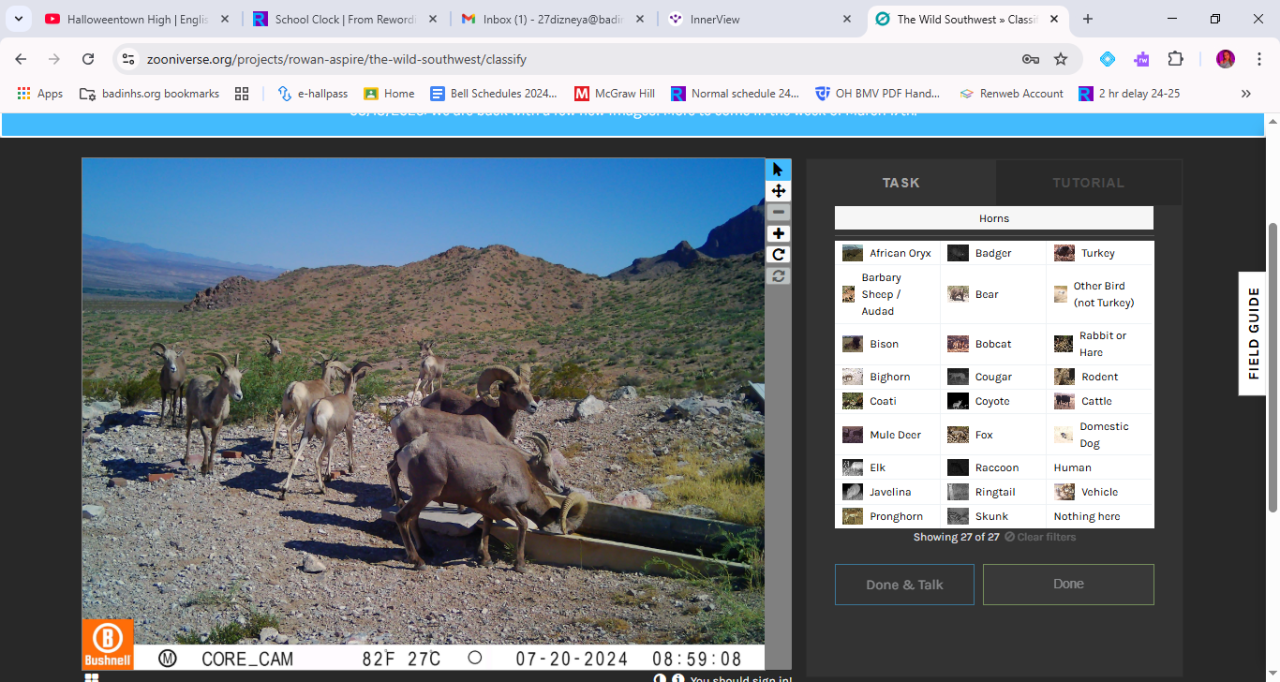The image size is (1280, 682).
Task: Click the Done & Talk button
Action: pyautogui.click(x=904, y=585)
